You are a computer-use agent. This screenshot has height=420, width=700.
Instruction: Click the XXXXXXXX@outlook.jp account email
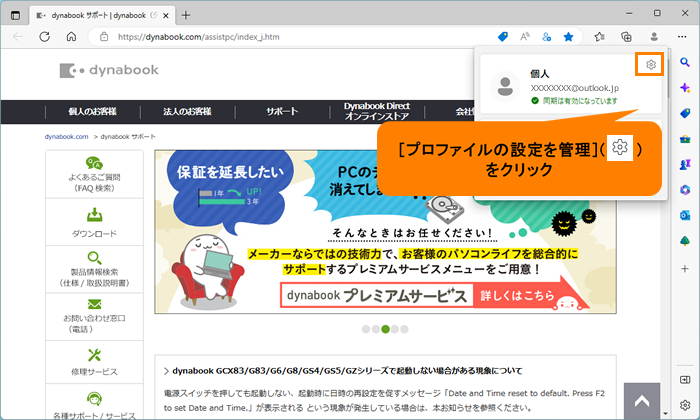tap(575, 88)
